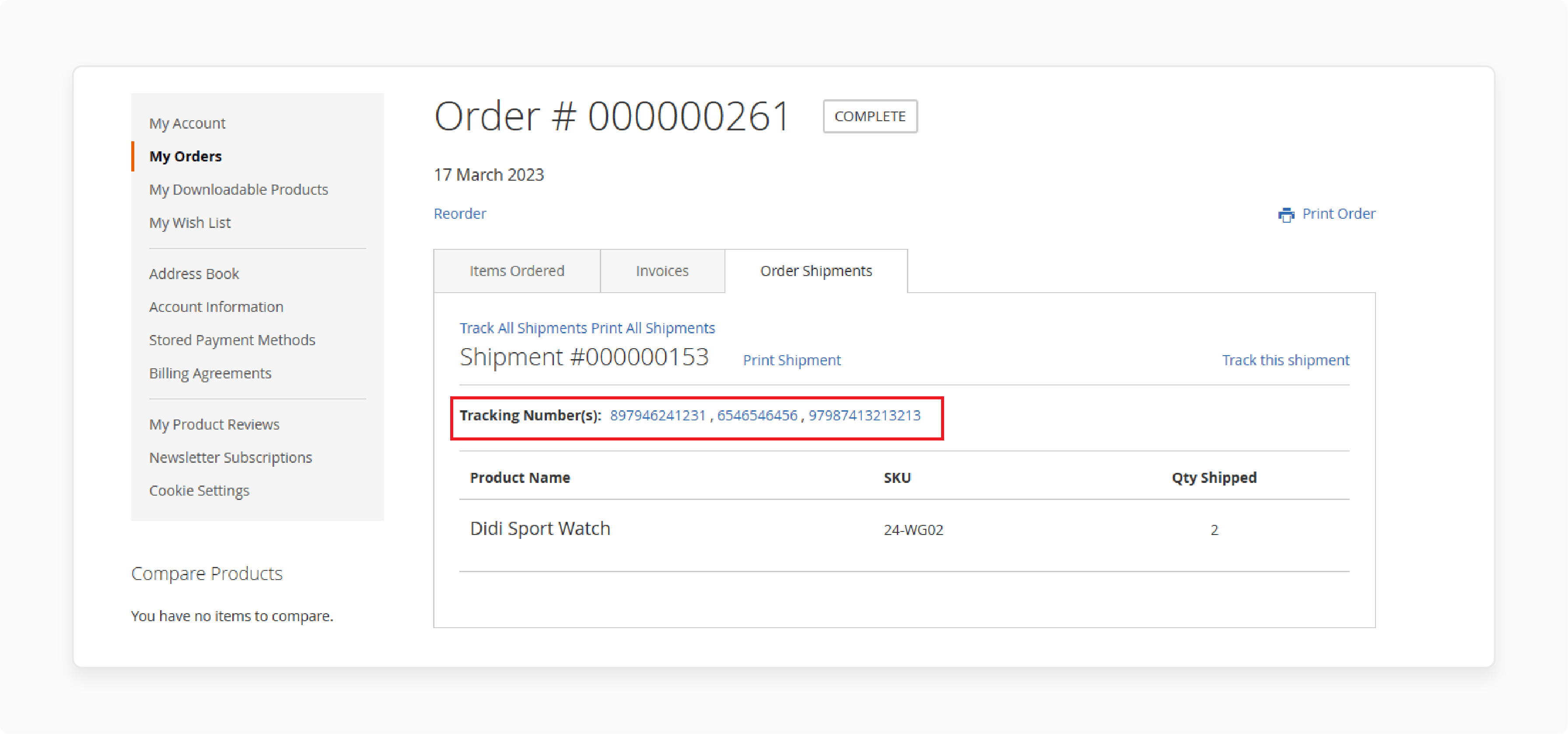Screen dimensions: 1568x734
Task: Click Didi Sport Watch product name
Action: [x=540, y=529]
